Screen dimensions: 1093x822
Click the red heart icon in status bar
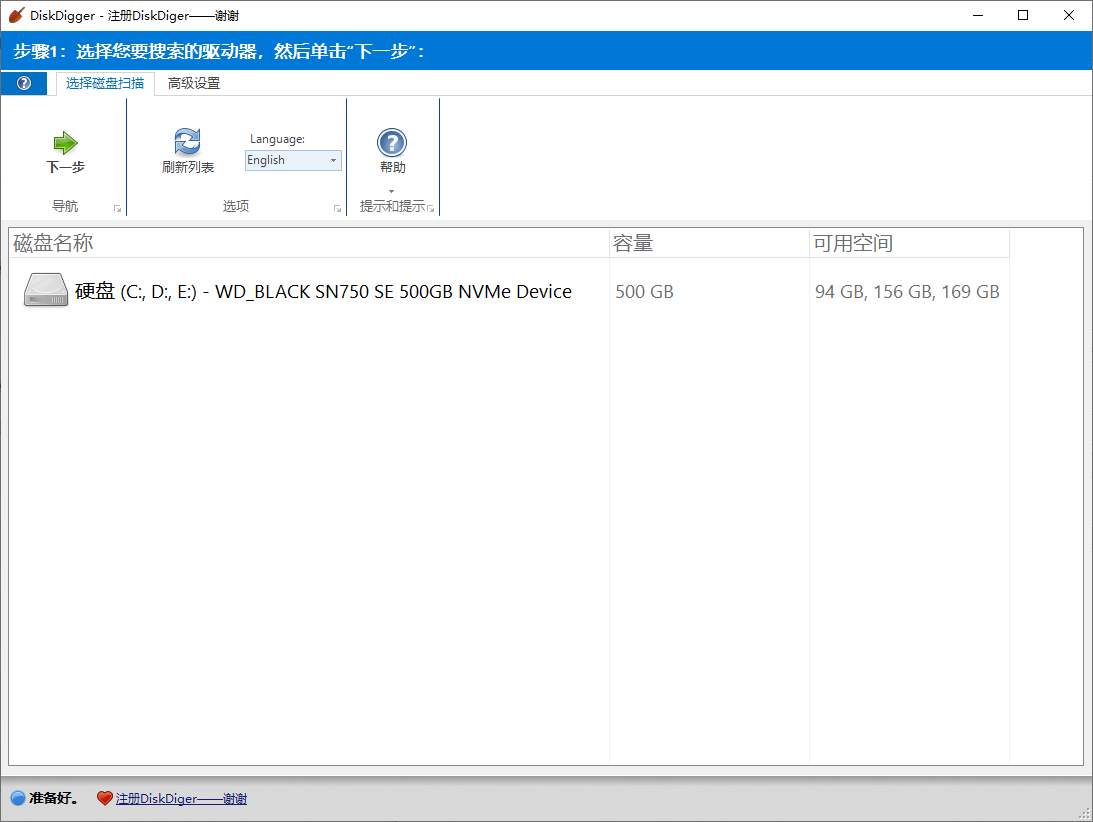coord(105,798)
